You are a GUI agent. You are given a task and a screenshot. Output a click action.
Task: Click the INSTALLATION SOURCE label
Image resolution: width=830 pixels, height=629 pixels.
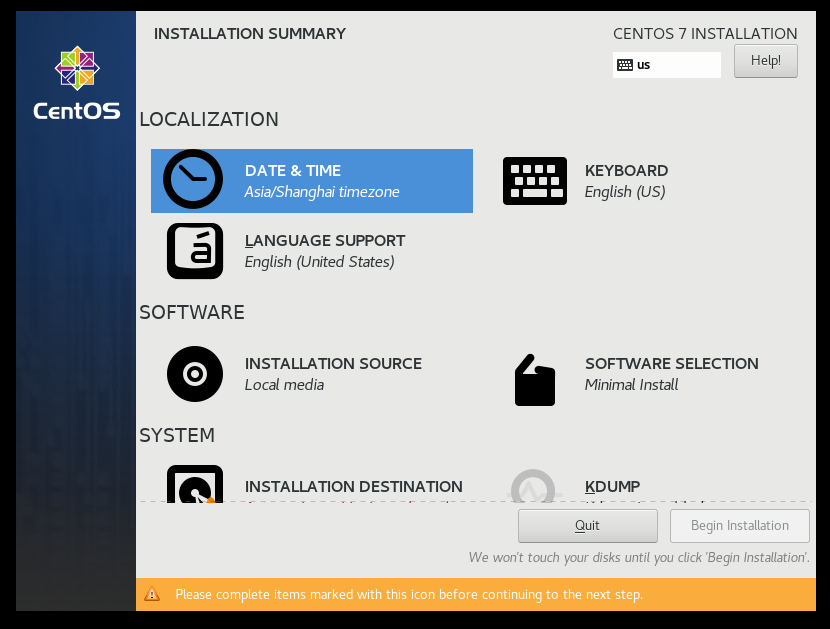[x=333, y=364]
